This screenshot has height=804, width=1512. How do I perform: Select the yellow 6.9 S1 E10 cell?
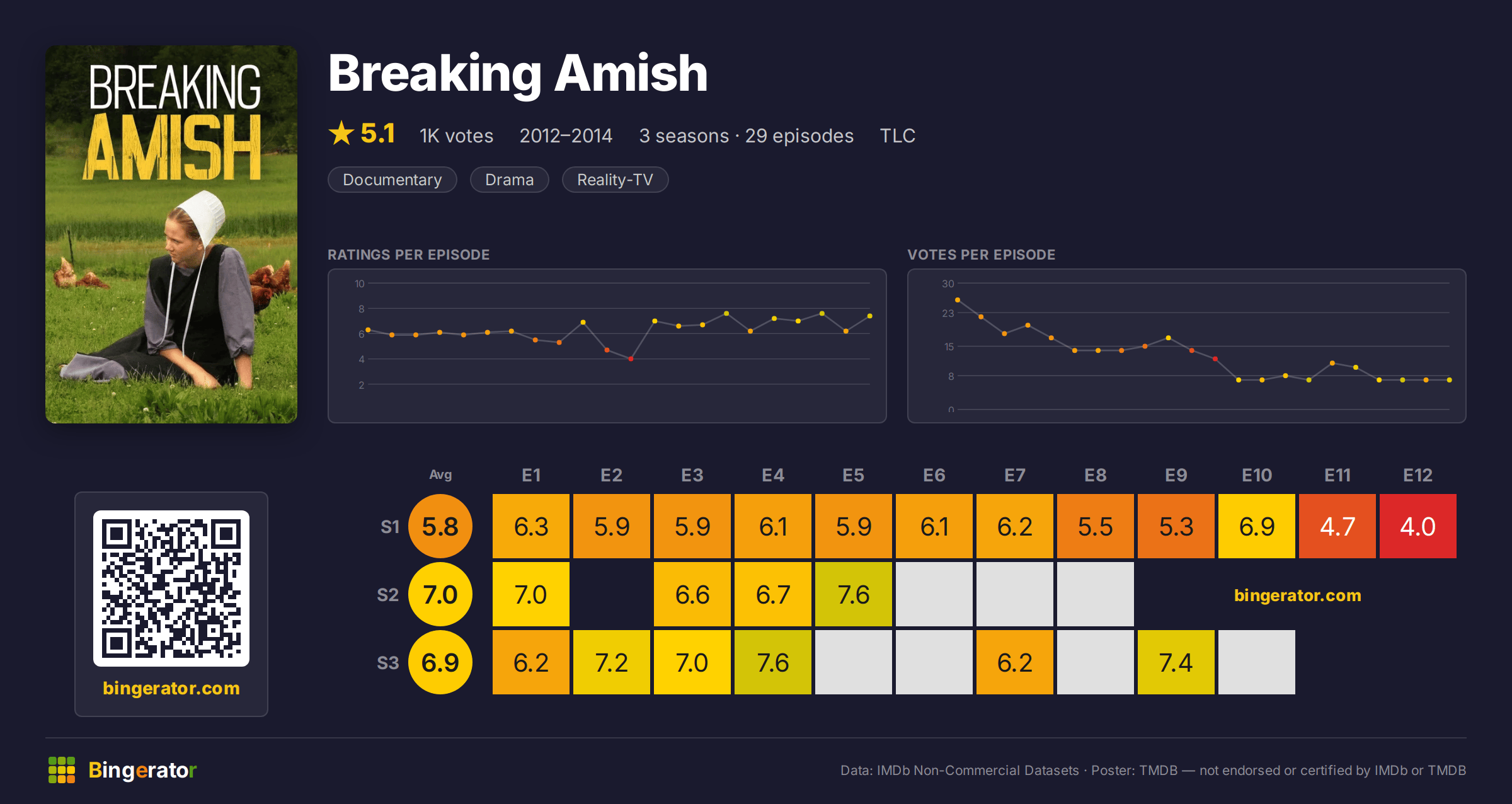(1257, 526)
